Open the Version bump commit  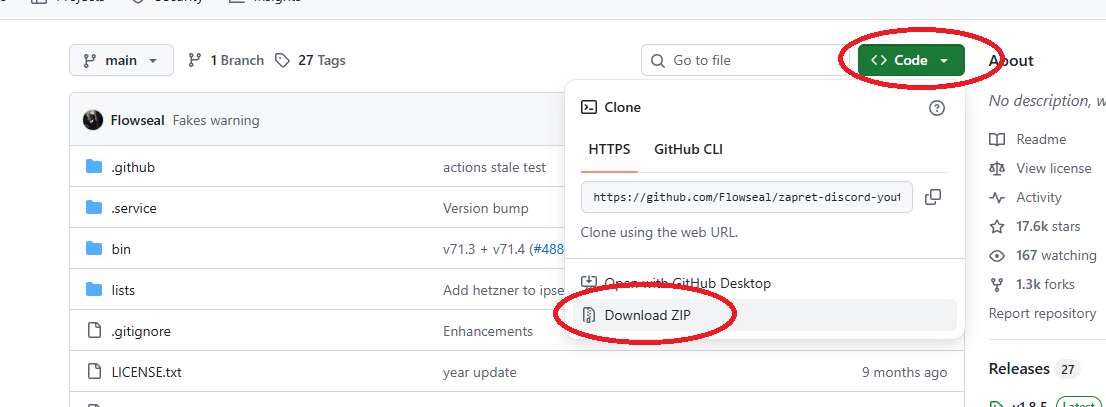(485, 209)
